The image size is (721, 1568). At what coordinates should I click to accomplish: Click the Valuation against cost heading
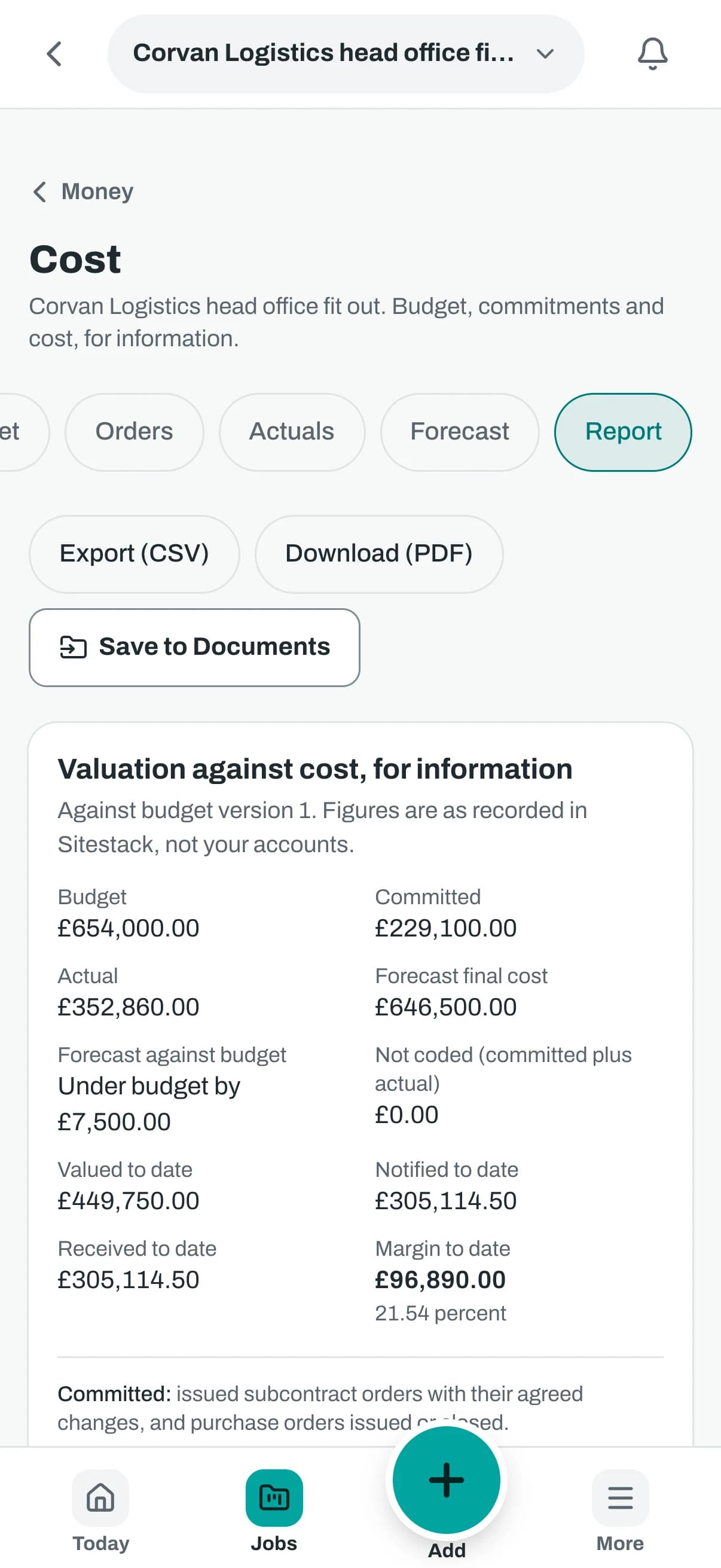315,769
